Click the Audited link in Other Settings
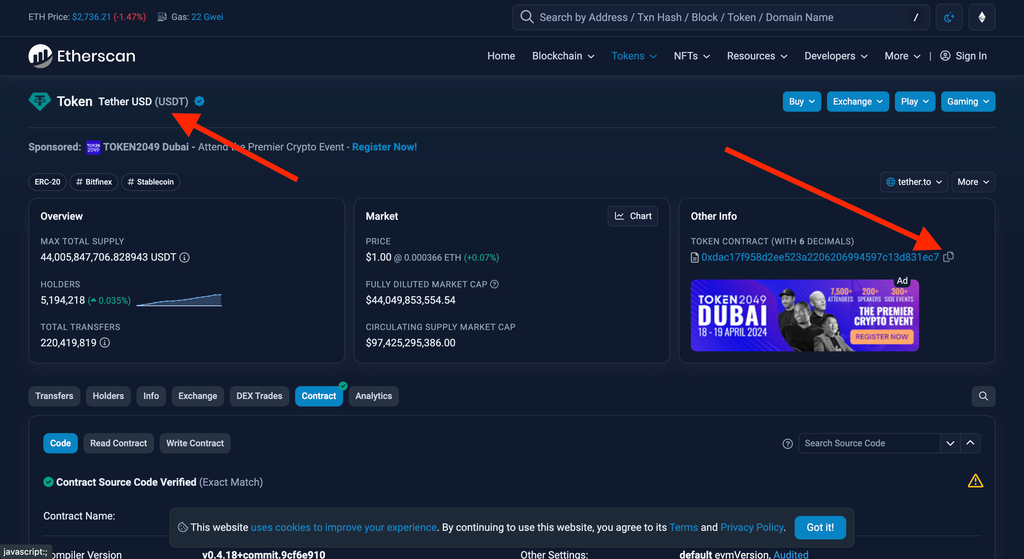 [790, 554]
